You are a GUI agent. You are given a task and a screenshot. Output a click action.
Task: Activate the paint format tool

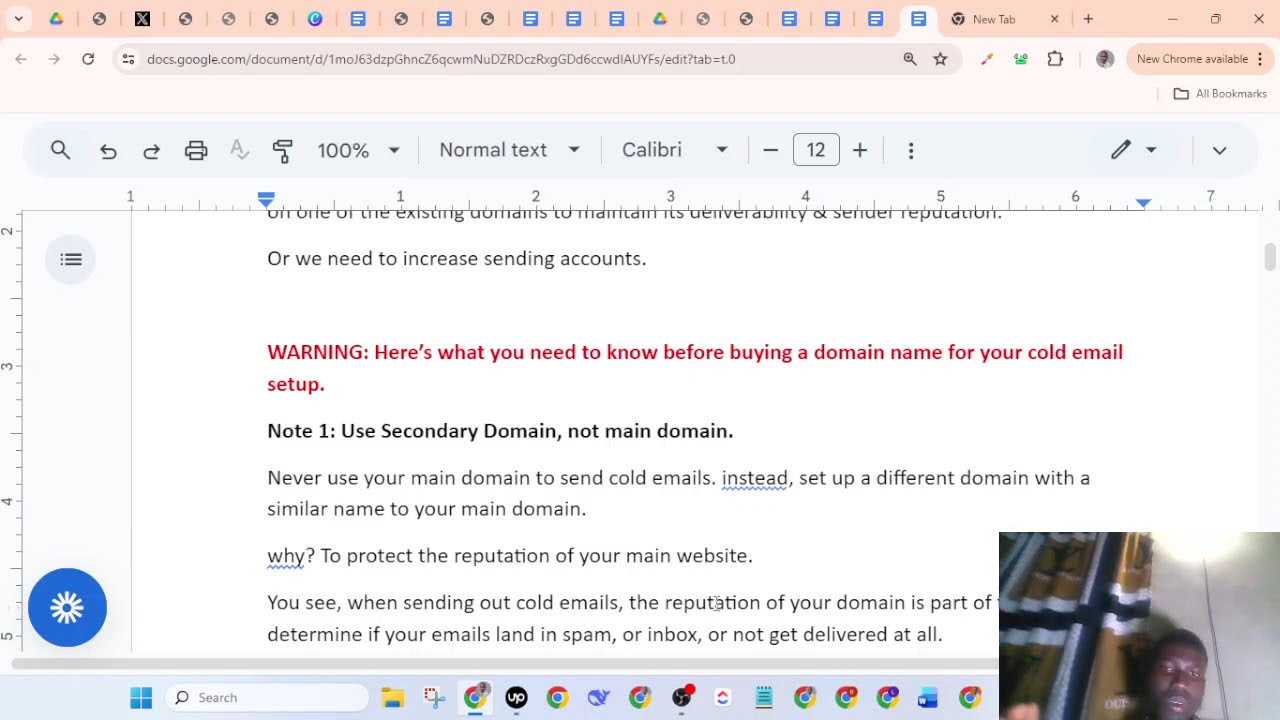point(282,150)
